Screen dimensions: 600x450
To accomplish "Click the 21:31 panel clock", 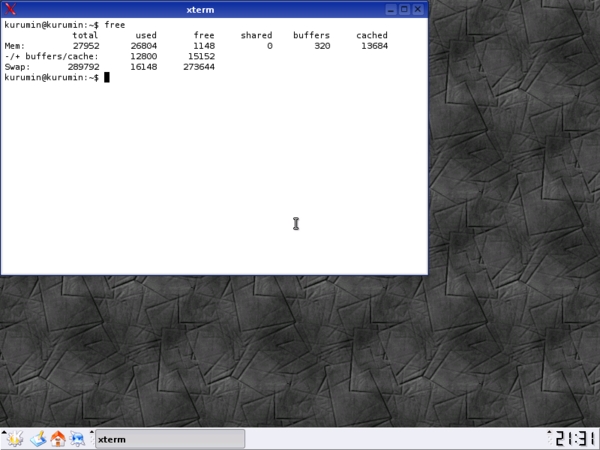I will coord(575,439).
